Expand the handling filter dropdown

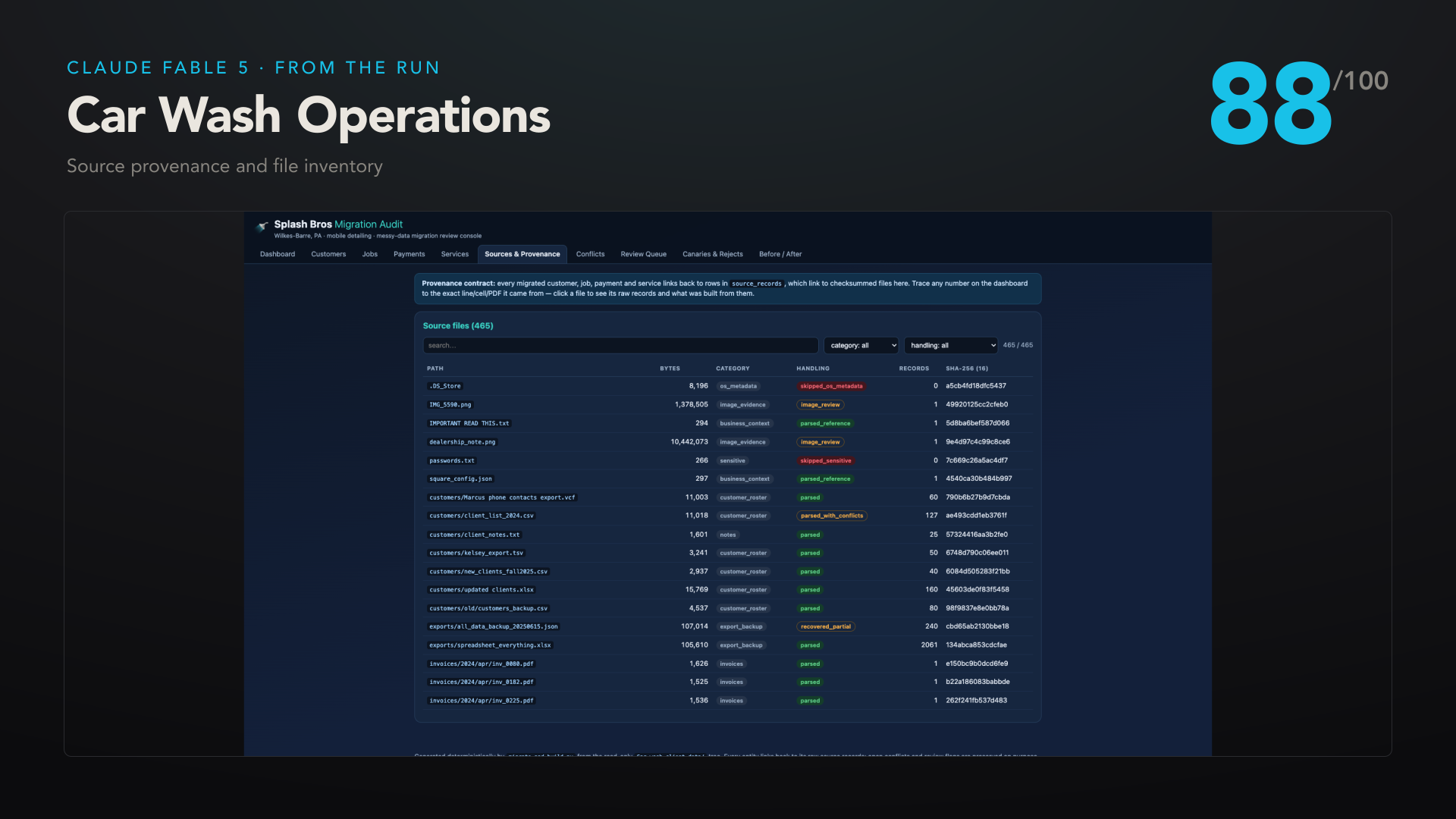pyautogui.click(x=951, y=346)
